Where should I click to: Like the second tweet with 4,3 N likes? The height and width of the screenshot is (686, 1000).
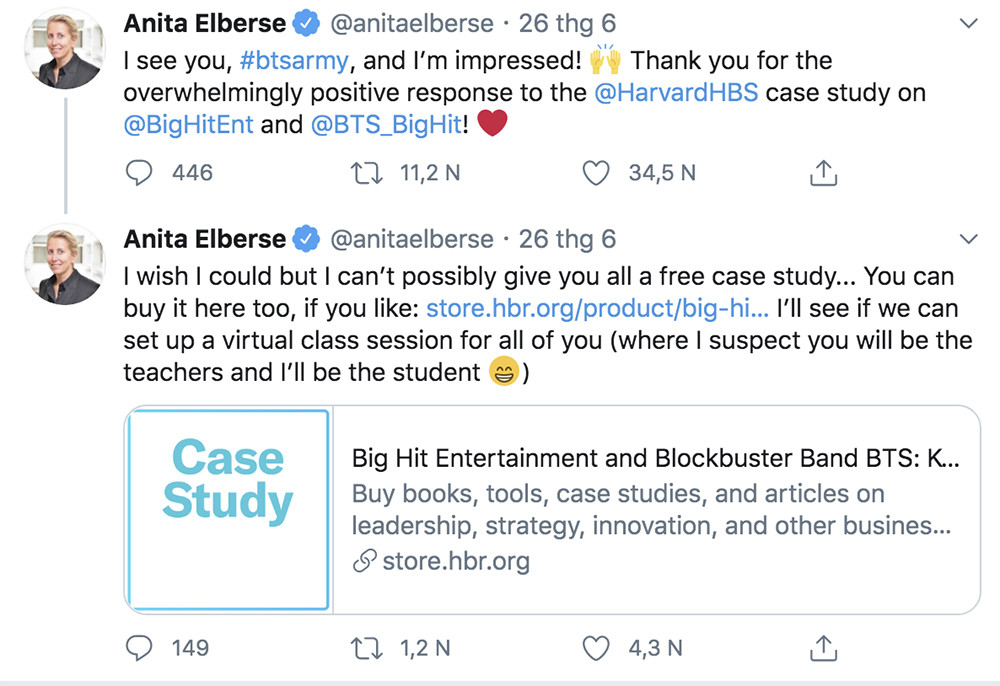[x=596, y=648]
